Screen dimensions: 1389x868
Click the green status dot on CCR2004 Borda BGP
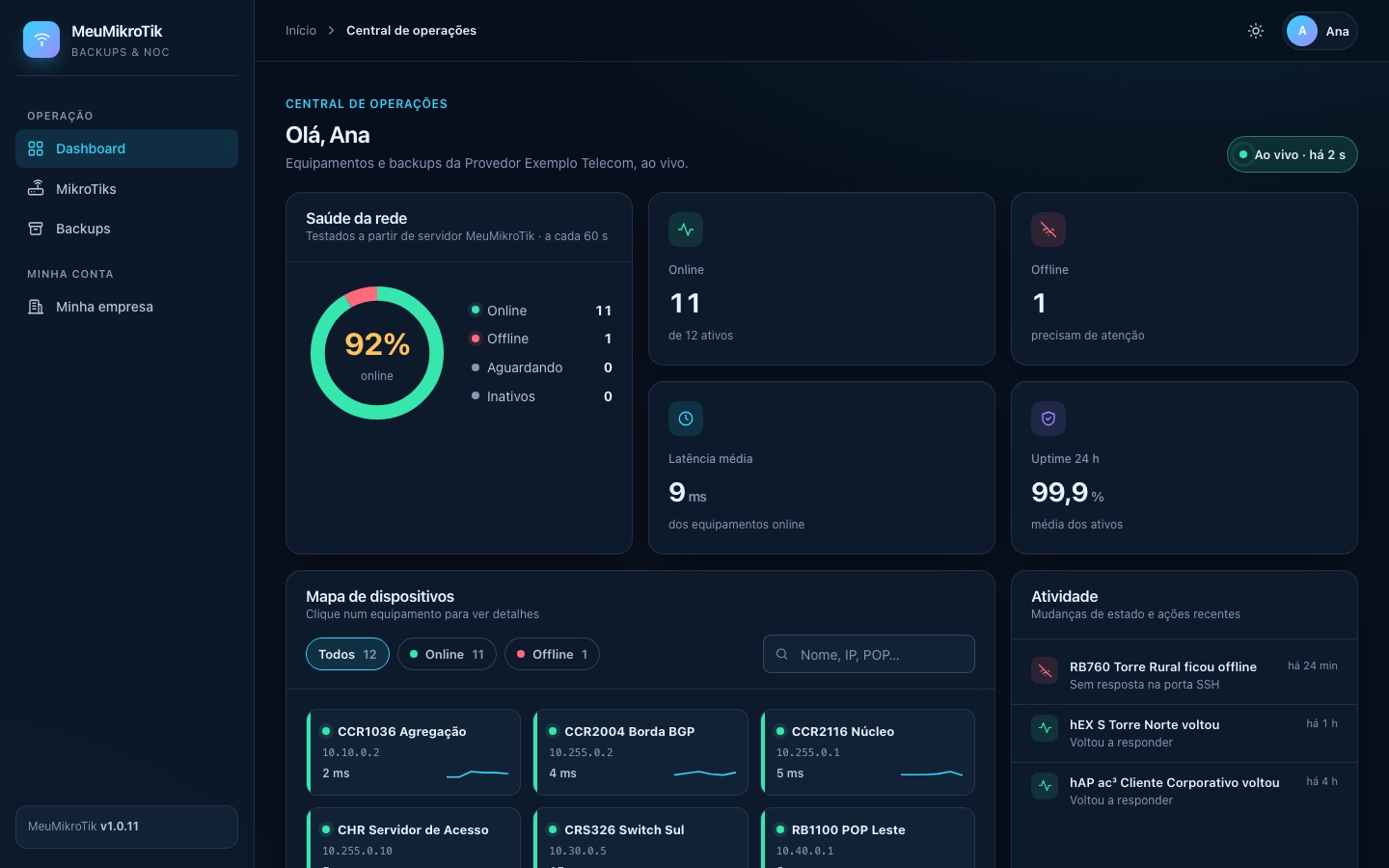pos(553,731)
